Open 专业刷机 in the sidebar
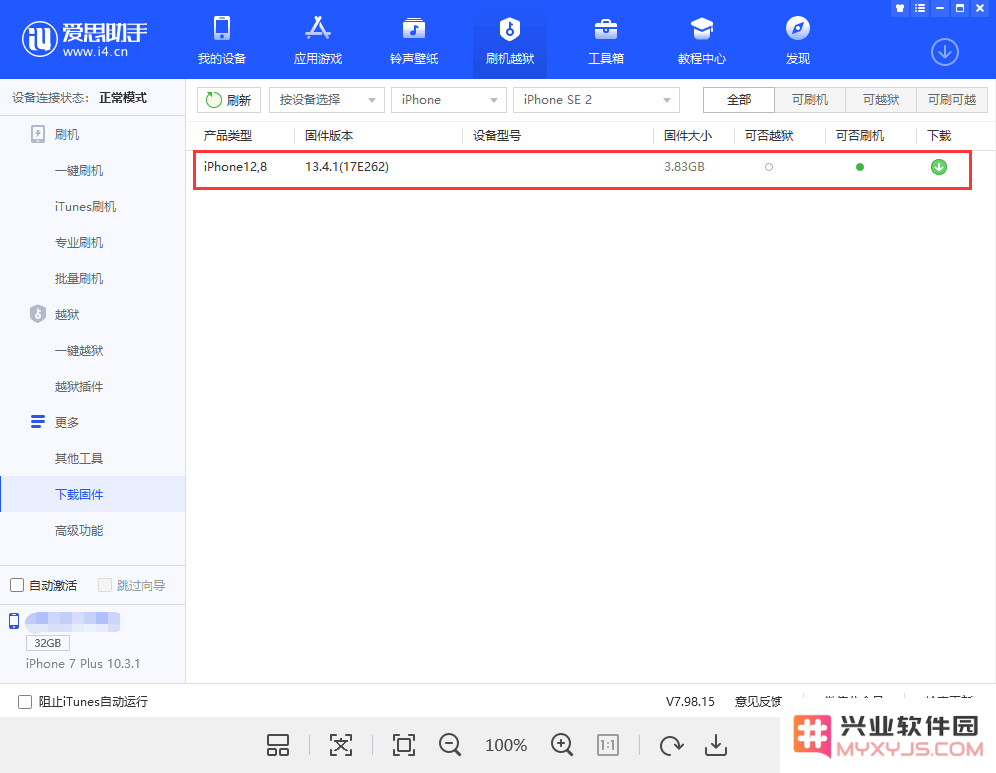 [x=79, y=242]
